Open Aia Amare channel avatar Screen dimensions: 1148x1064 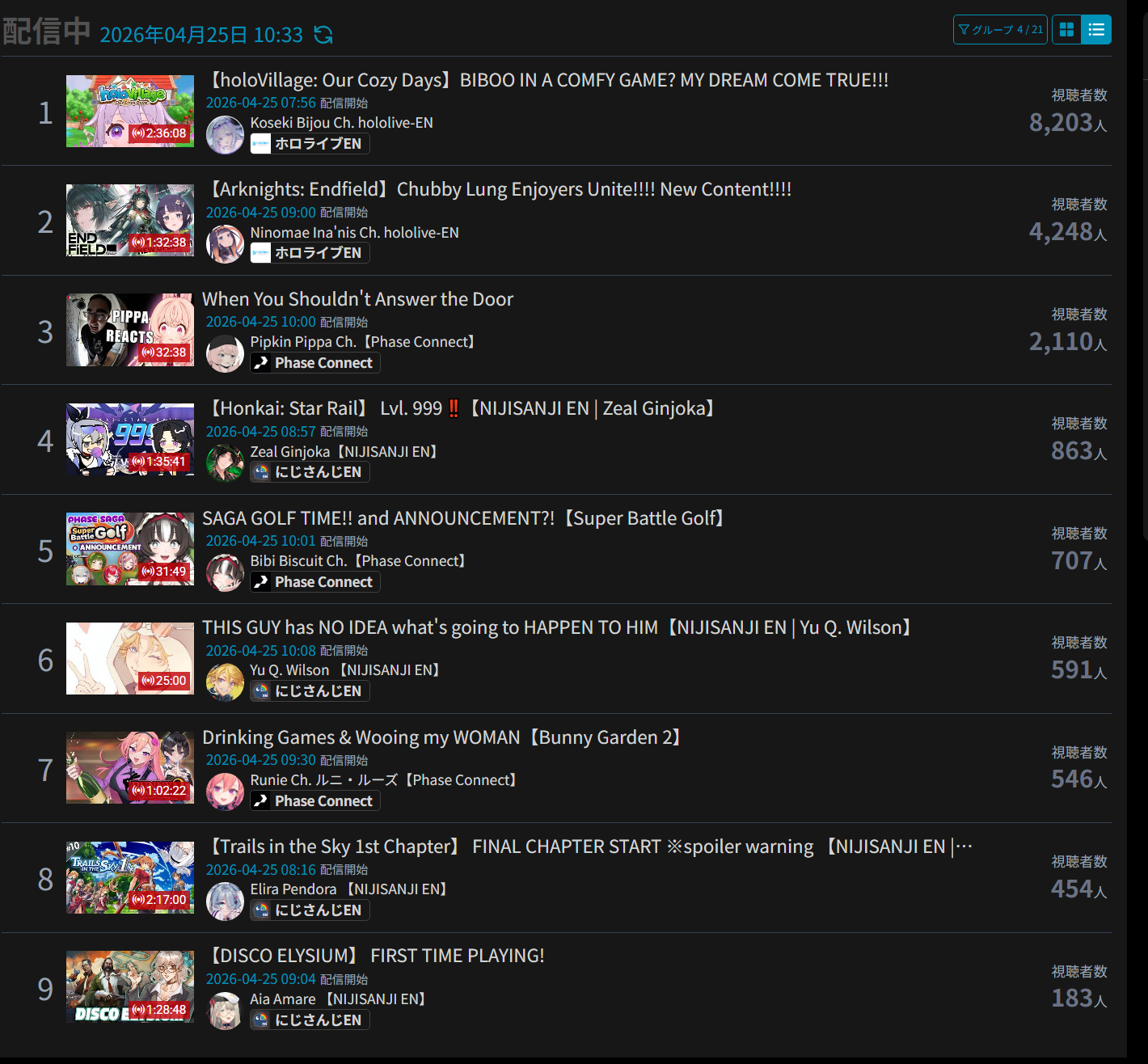(x=225, y=1011)
